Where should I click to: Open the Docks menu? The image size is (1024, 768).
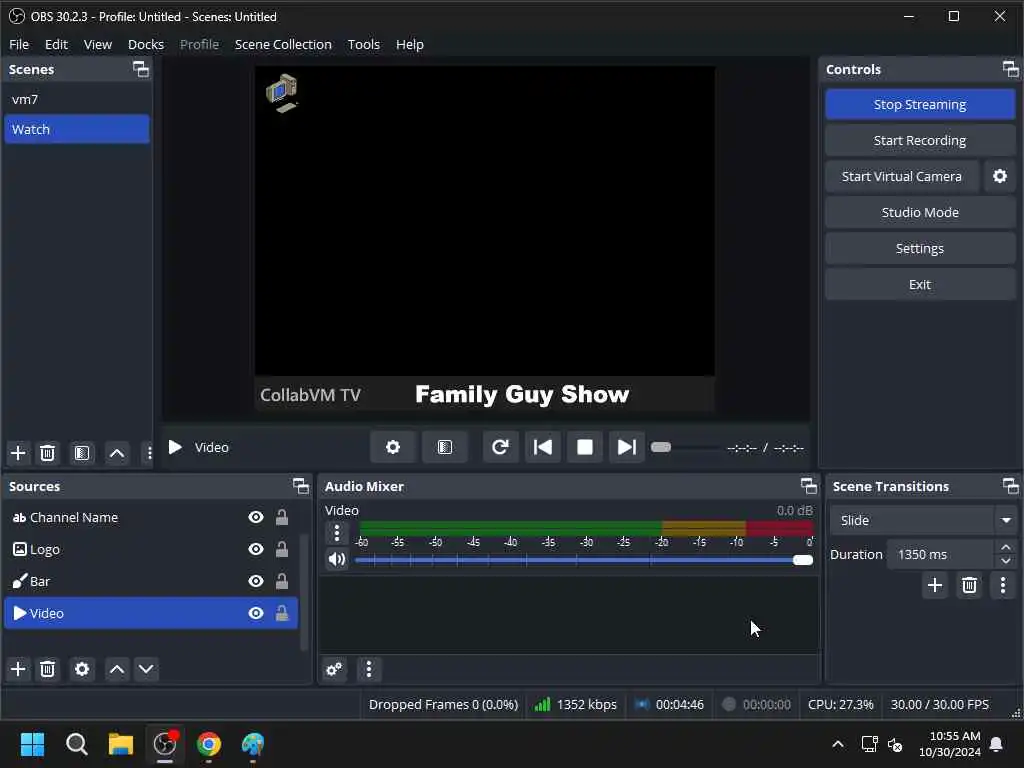pyautogui.click(x=146, y=44)
